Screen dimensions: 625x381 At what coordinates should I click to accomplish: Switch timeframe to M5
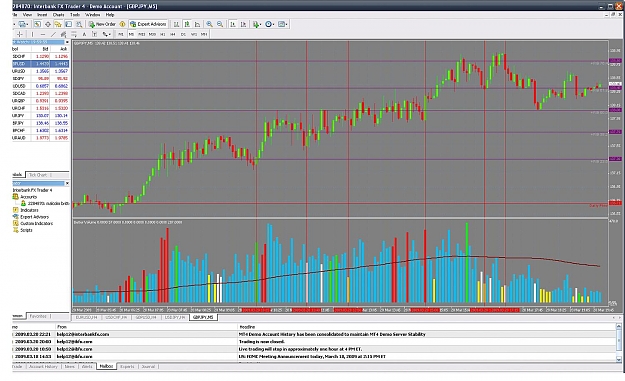[x=131, y=34]
